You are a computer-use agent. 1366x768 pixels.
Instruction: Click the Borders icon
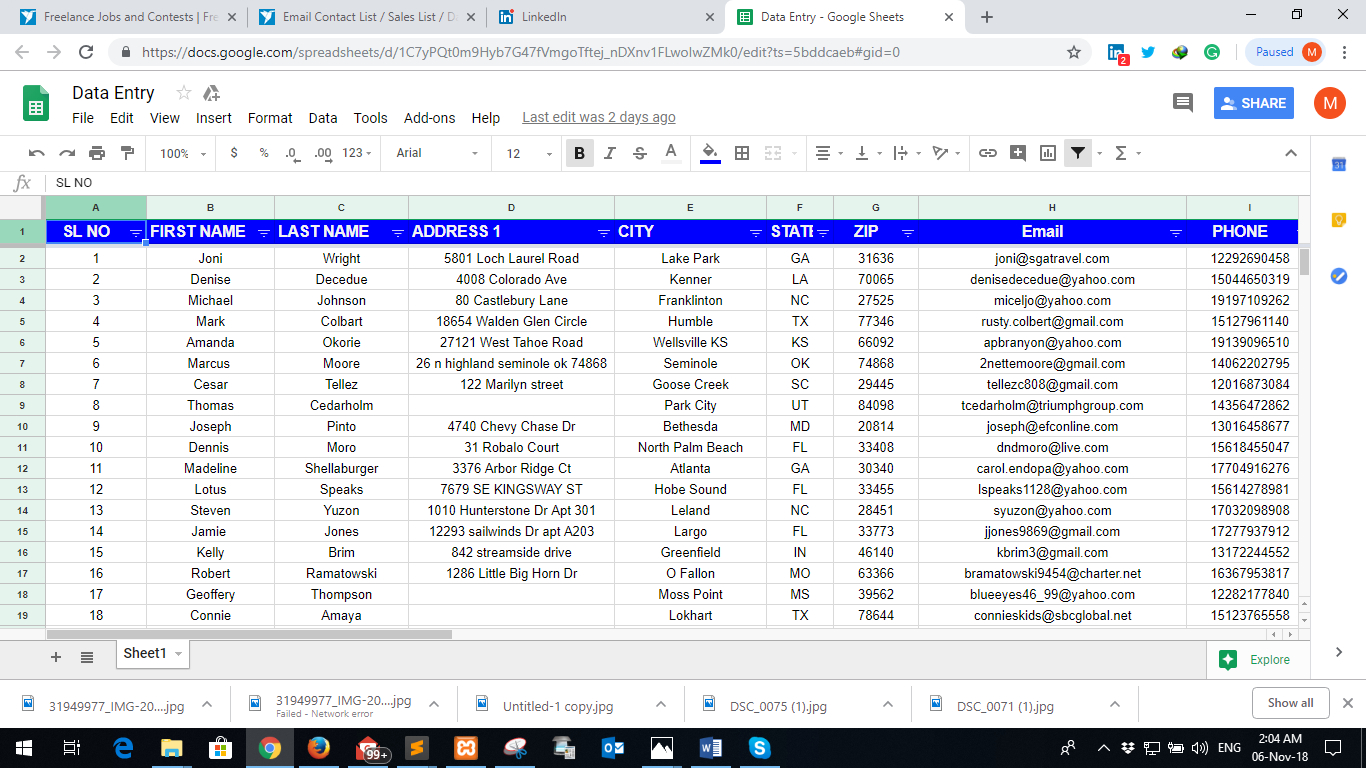[741, 153]
